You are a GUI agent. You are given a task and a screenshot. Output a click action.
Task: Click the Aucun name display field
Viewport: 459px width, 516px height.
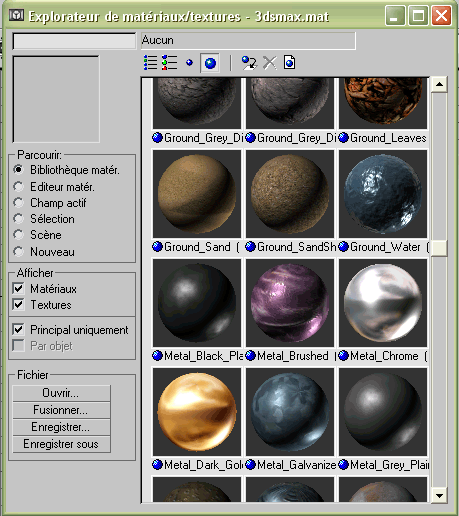pyautogui.click(x=248, y=41)
